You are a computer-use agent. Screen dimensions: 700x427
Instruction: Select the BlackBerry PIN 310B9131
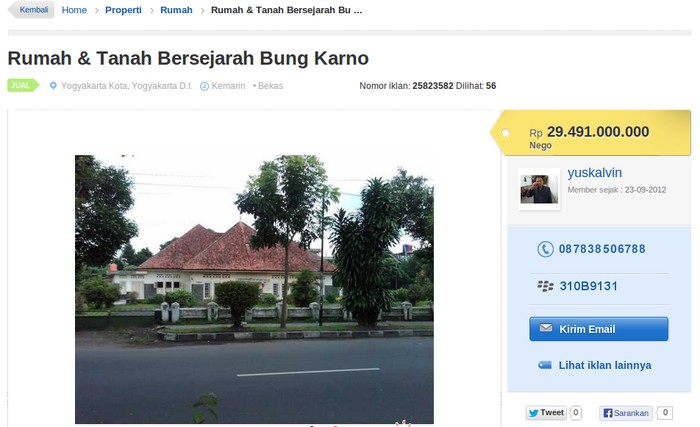coord(588,286)
